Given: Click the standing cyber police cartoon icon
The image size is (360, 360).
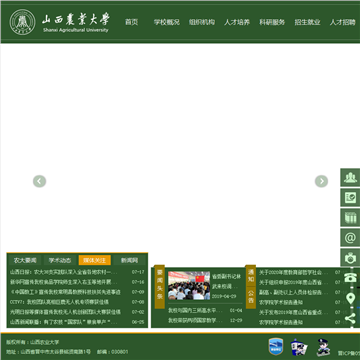Looking at the screenshot, I should pyautogui.click(x=323, y=347).
